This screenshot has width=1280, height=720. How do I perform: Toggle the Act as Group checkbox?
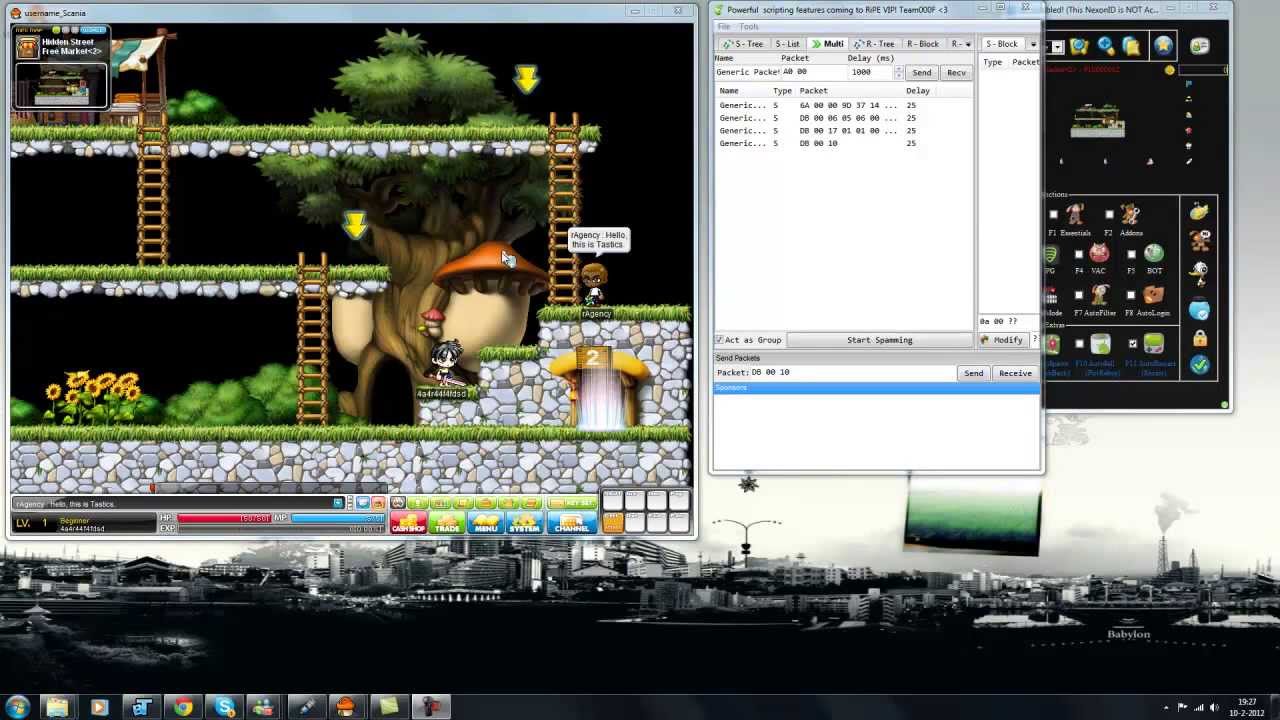pos(719,340)
